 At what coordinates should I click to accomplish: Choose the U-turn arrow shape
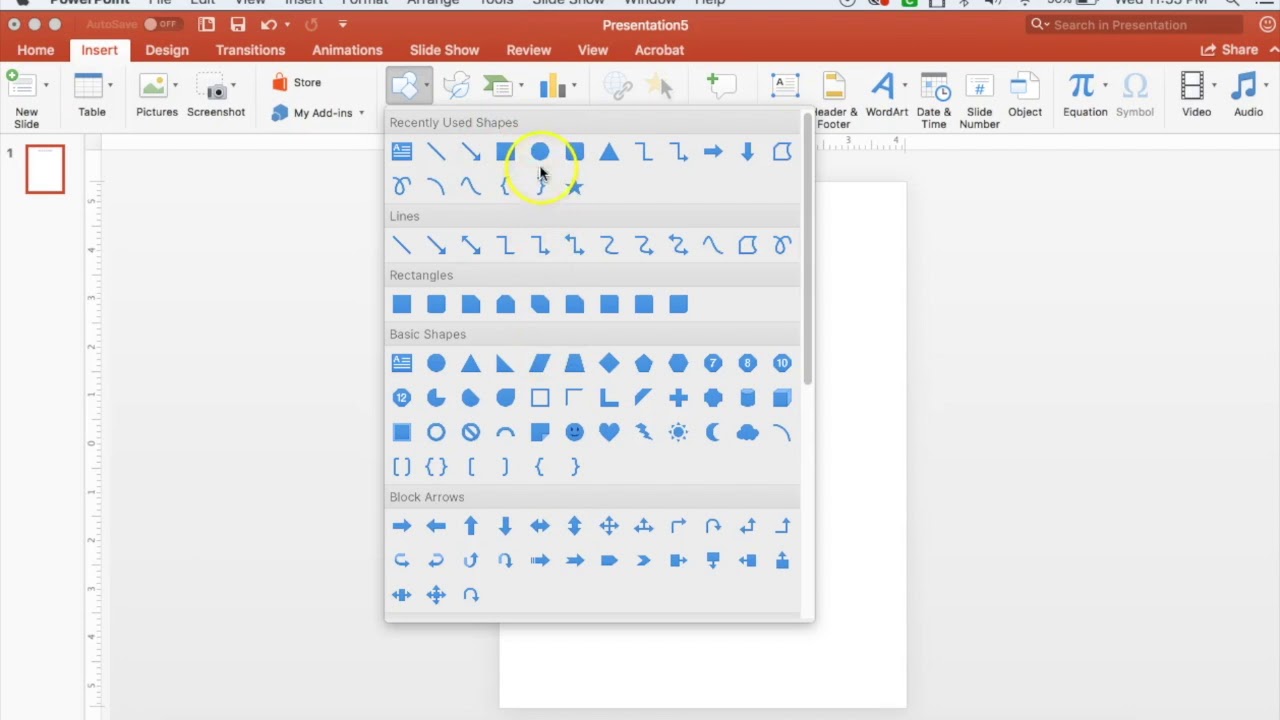(713, 526)
